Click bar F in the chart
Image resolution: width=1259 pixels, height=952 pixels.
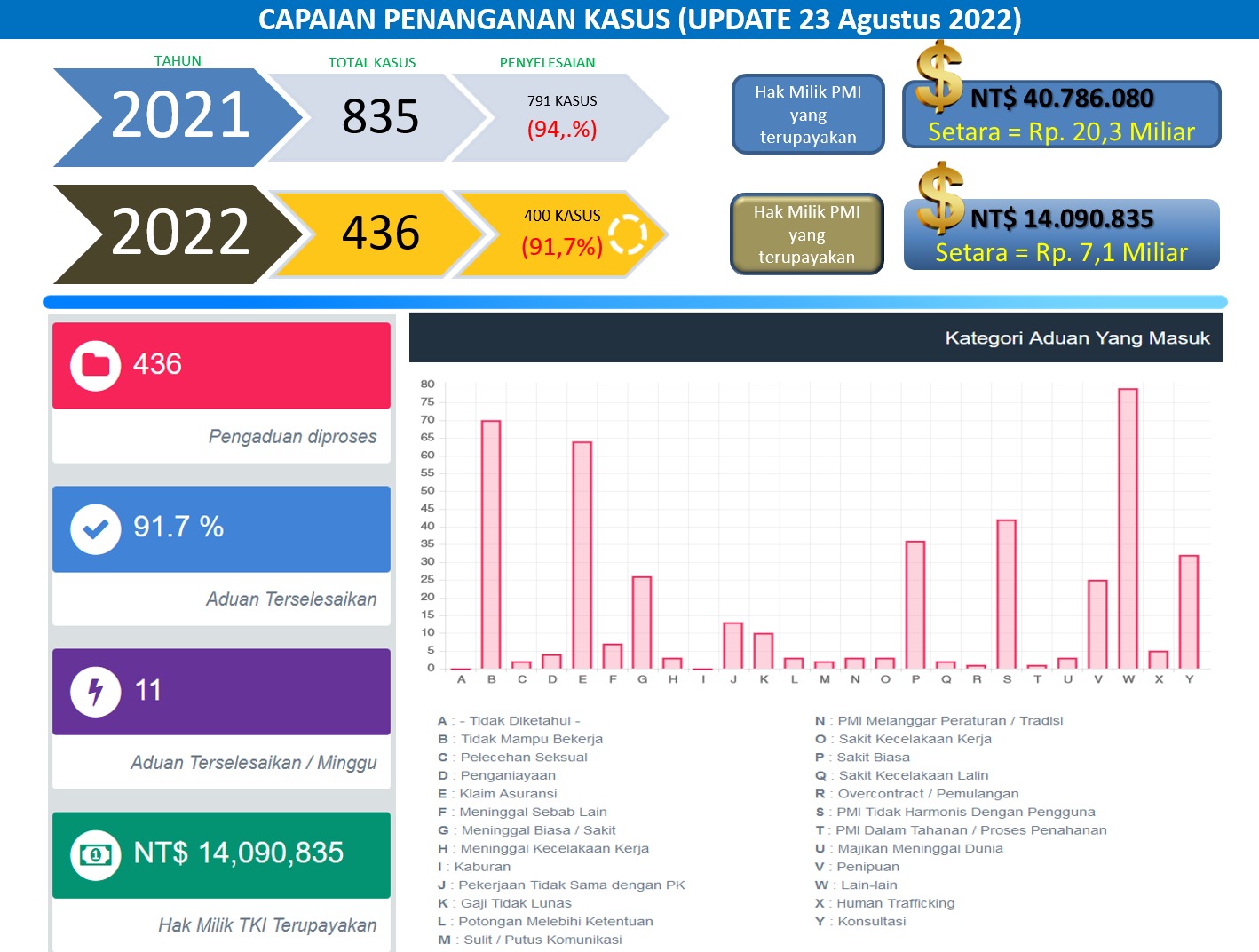point(612,656)
